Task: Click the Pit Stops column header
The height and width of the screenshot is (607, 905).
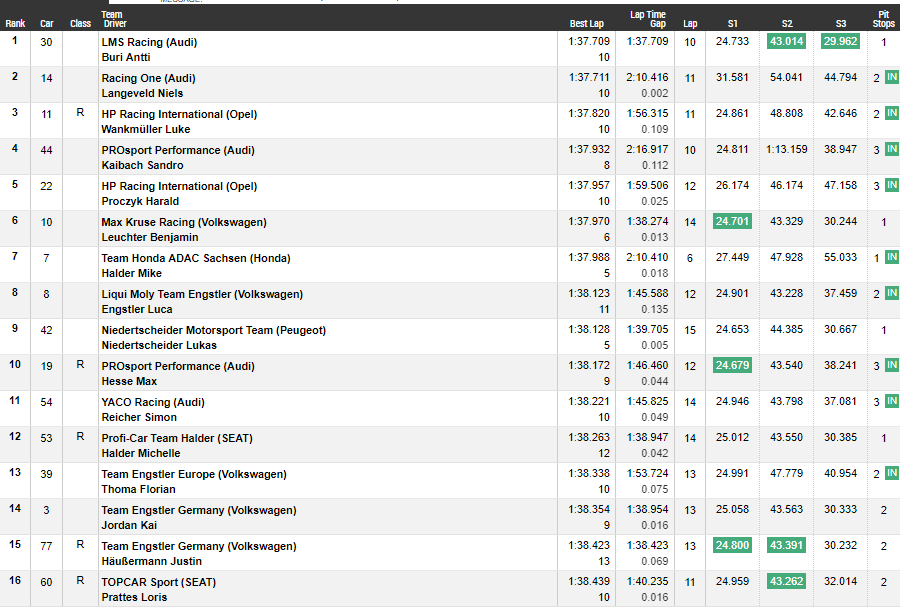Action: tap(884, 19)
